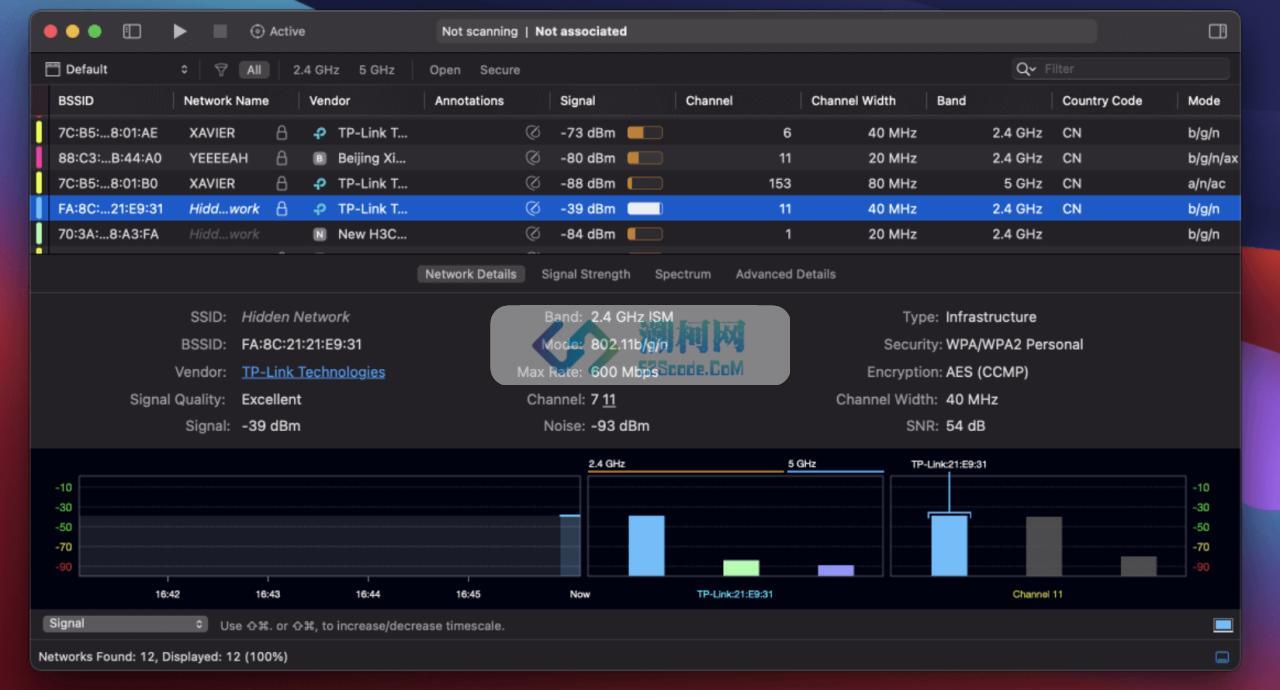Click green color tag of 70:3A:...8:A3:FA

pos(39,234)
